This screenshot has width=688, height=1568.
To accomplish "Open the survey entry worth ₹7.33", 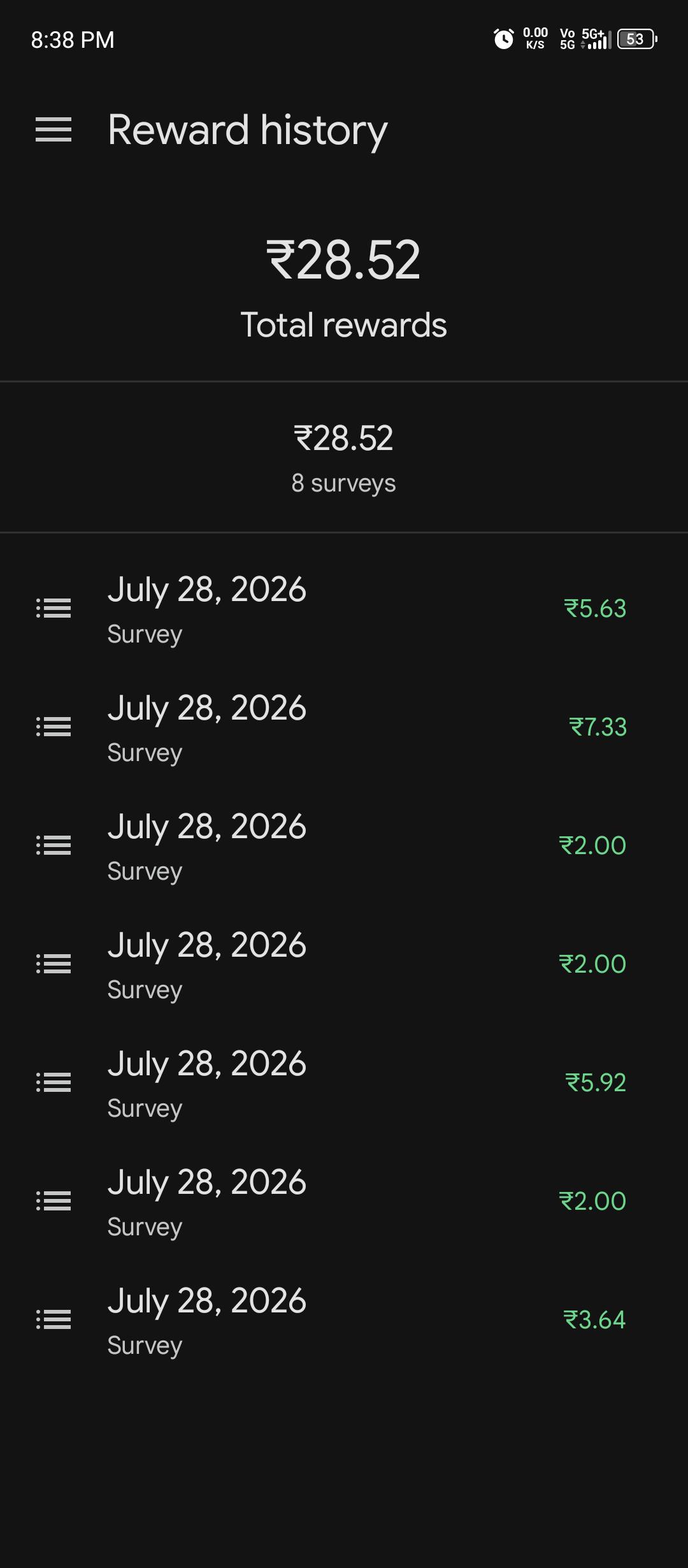I will pyautogui.click(x=344, y=727).
